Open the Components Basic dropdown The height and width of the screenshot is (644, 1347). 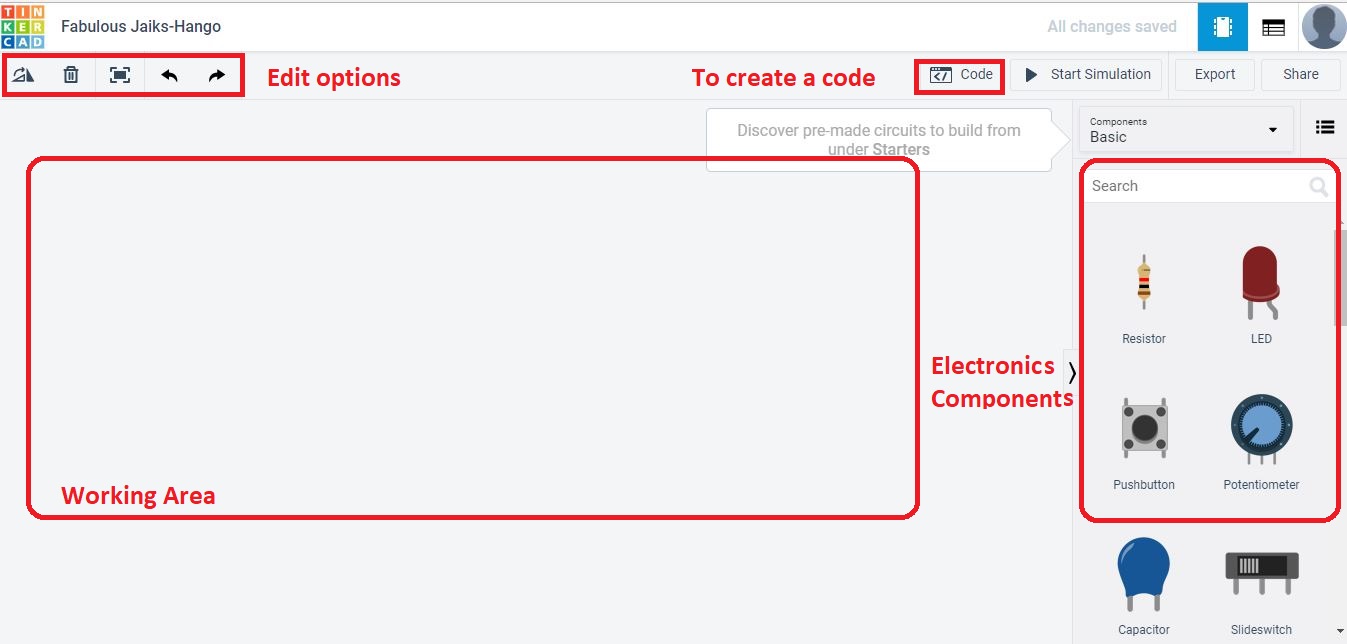pyautogui.click(x=1185, y=130)
